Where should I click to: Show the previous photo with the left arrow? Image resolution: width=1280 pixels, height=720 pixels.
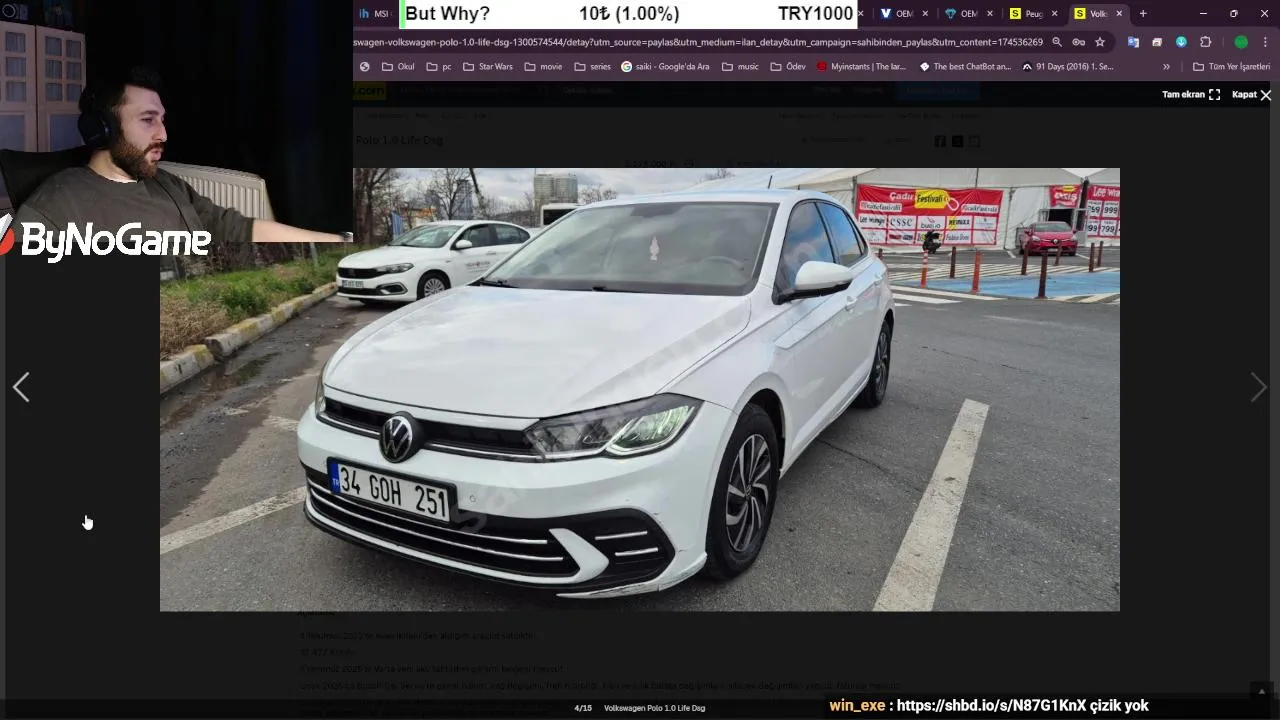coord(21,388)
